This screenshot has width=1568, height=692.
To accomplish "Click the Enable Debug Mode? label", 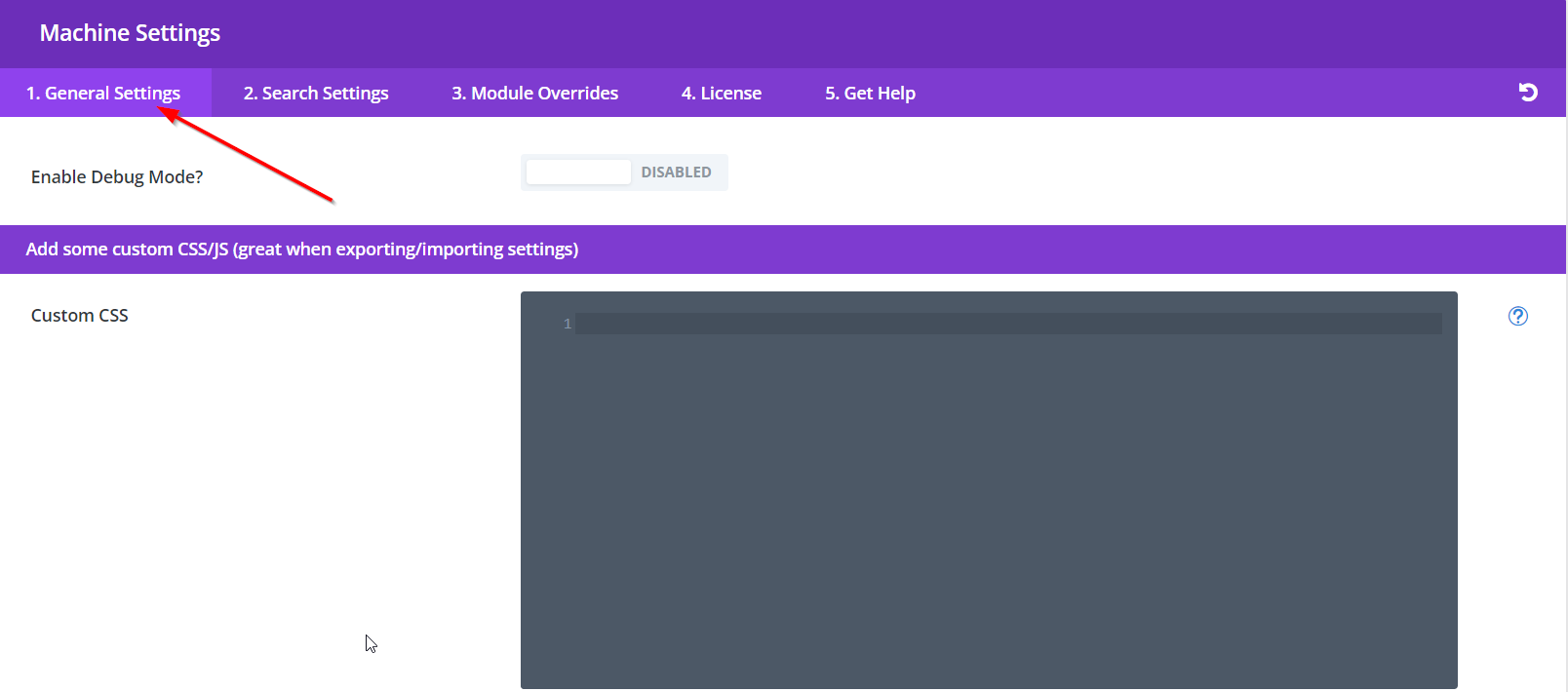I will tap(117, 177).
